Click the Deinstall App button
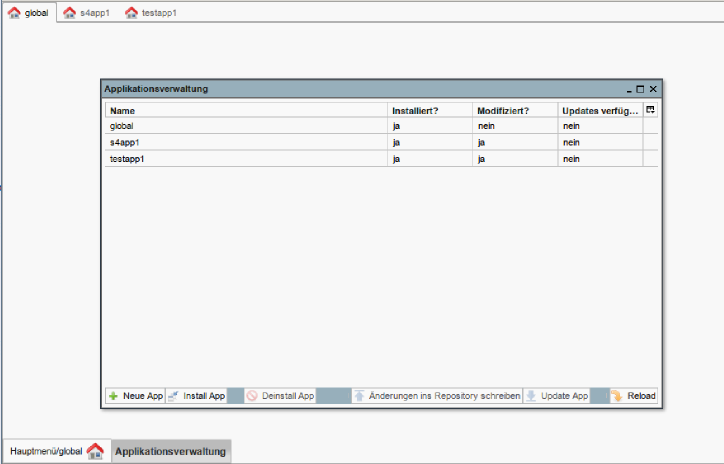Viewport: 724px width, 464px height. [280, 396]
